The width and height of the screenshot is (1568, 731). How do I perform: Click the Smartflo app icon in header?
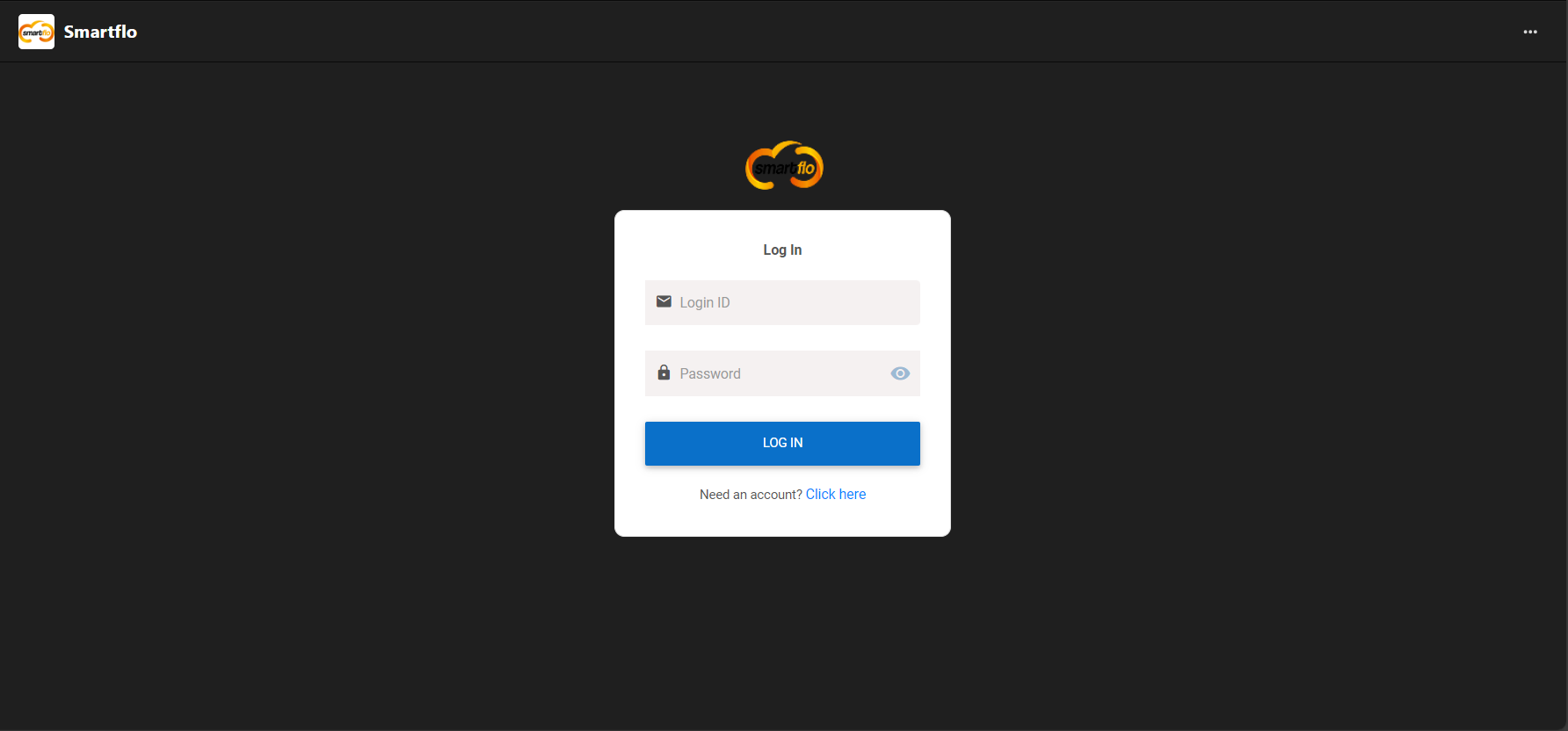click(36, 32)
